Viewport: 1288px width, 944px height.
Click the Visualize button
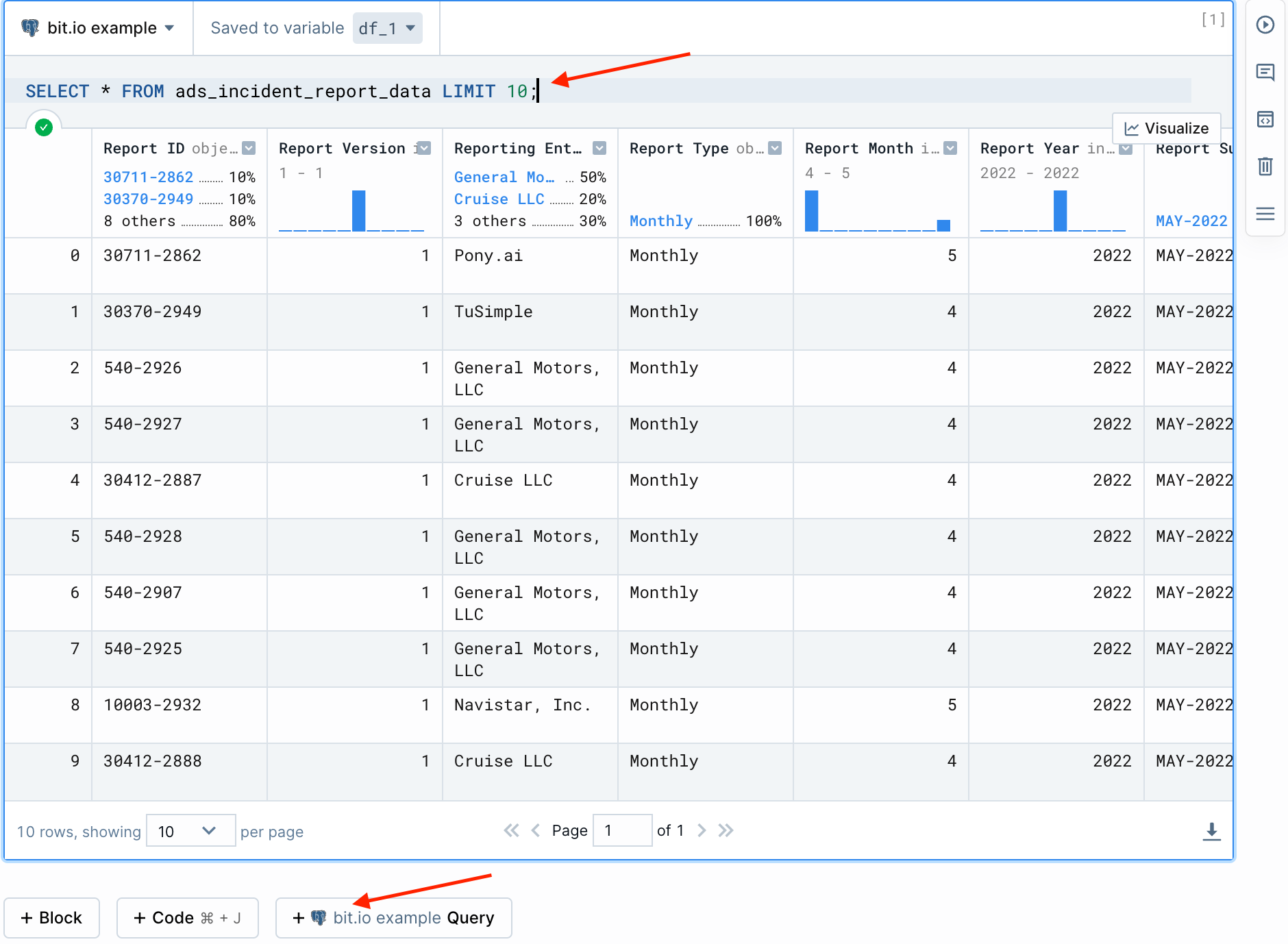[x=1167, y=128]
